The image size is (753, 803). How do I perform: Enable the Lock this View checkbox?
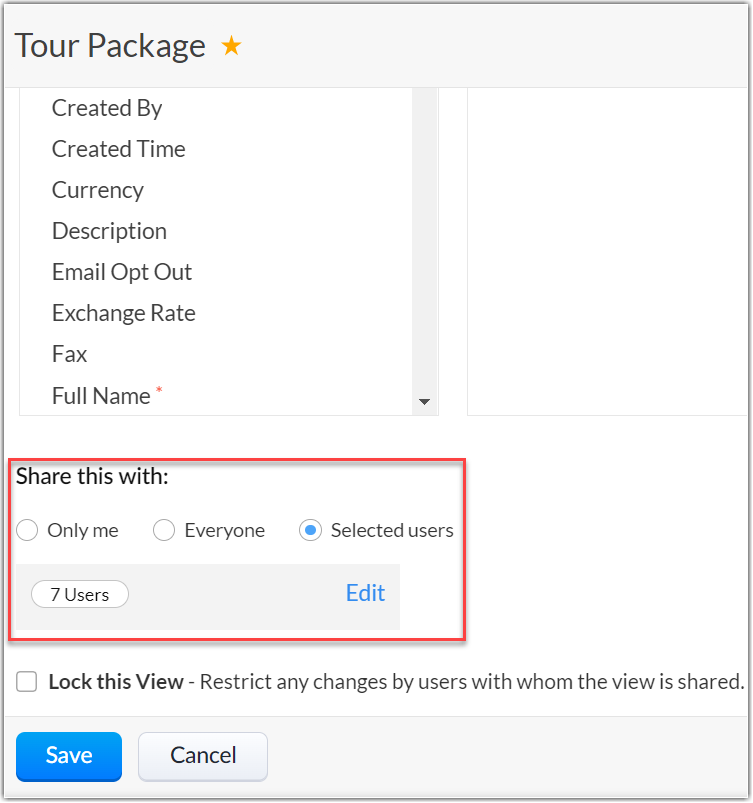coord(27,682)
